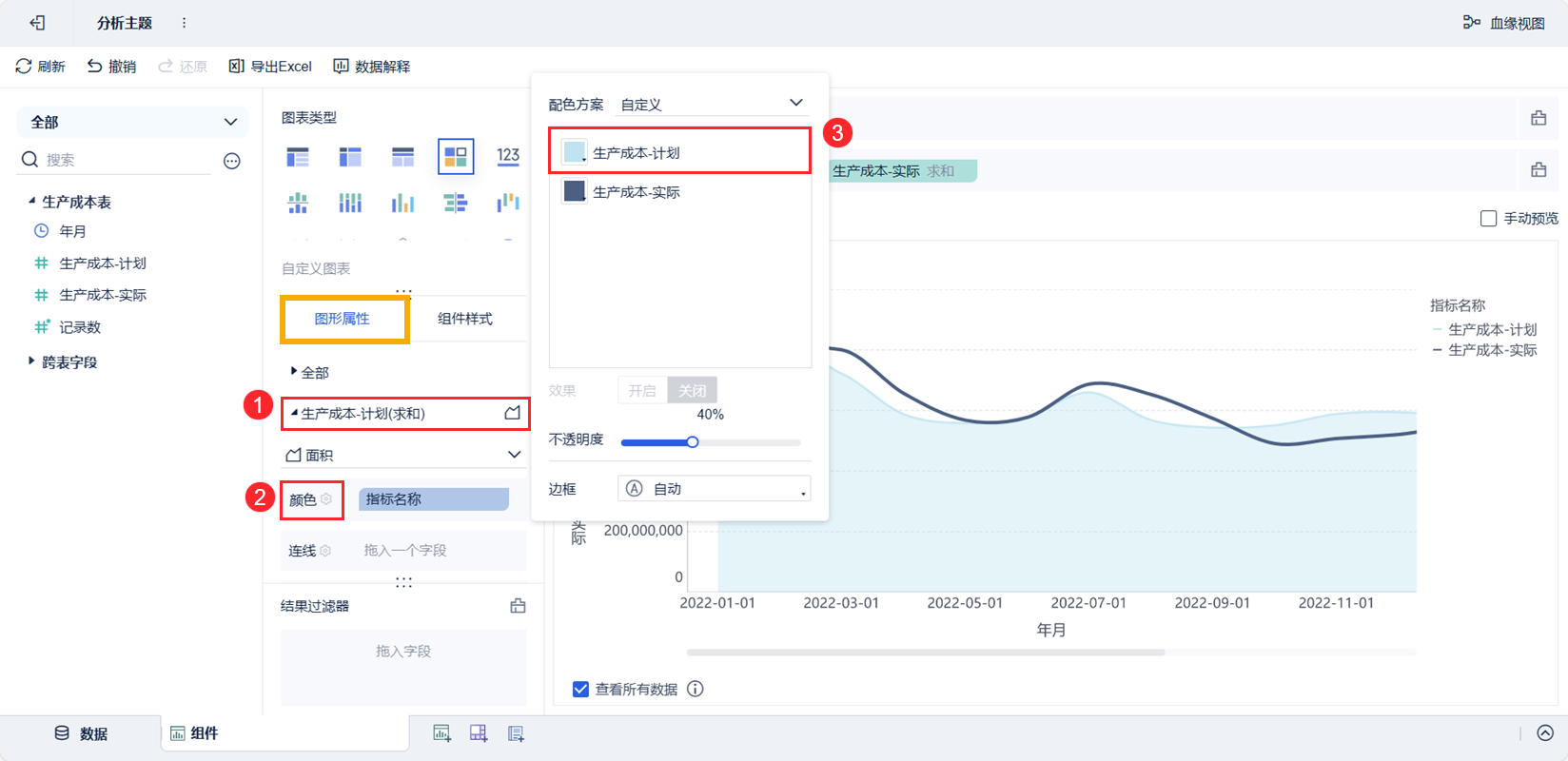Expand the 全部 section under 图形属性
The height and width of the screenshot is (761, 1568).
tap(294, 372)
